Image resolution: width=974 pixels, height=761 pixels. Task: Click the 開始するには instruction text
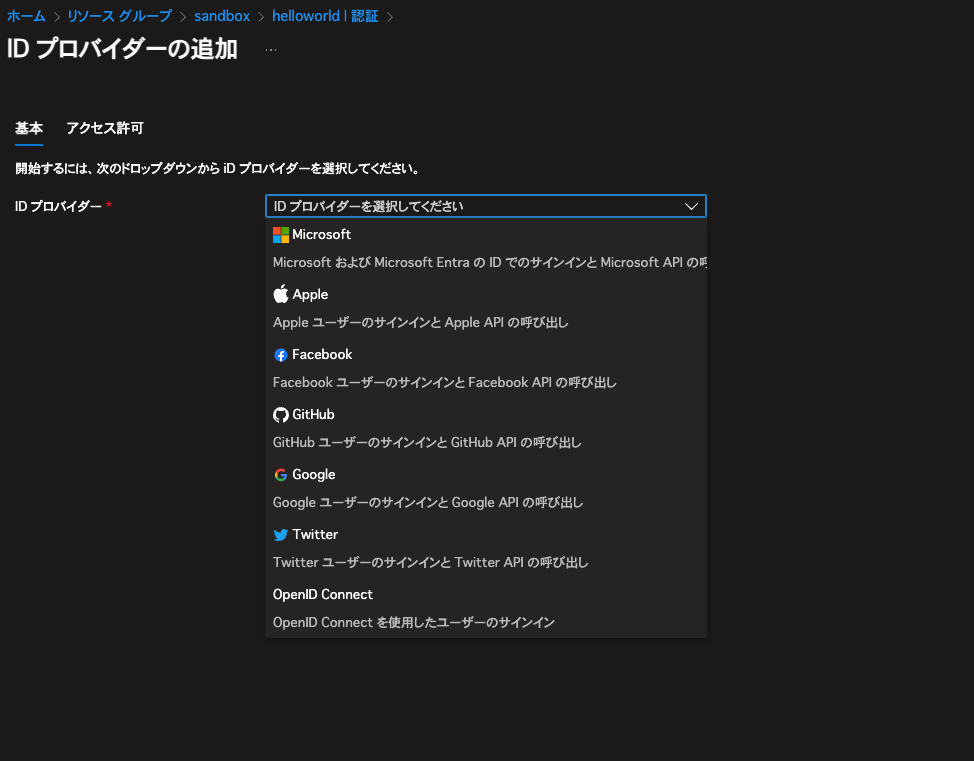pyautogui.click(x=218, y=168)
